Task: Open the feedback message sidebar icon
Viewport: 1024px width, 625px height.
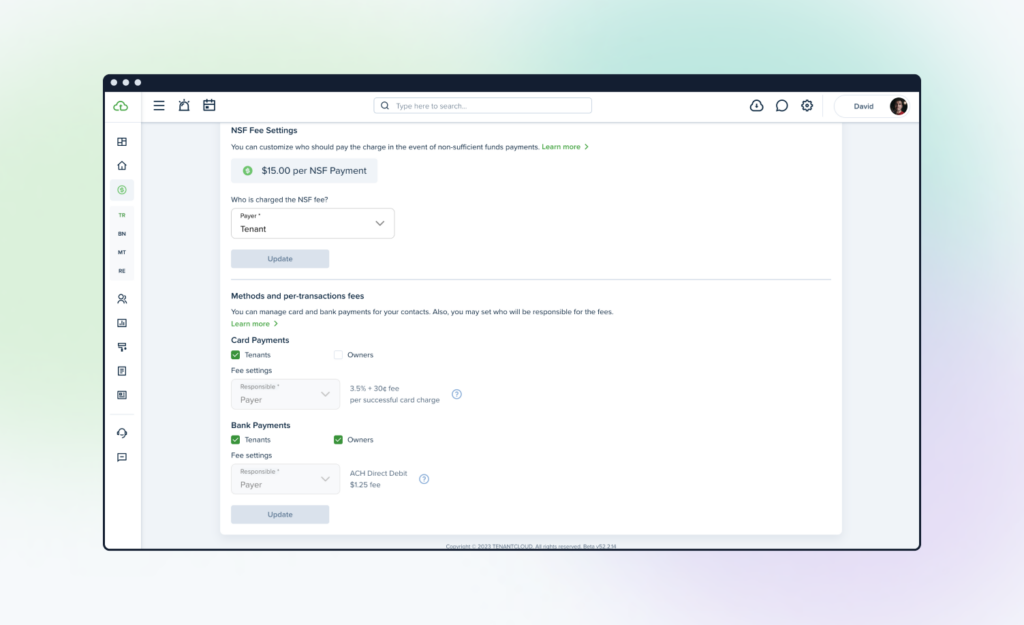Action: click(x=122, y=457)
